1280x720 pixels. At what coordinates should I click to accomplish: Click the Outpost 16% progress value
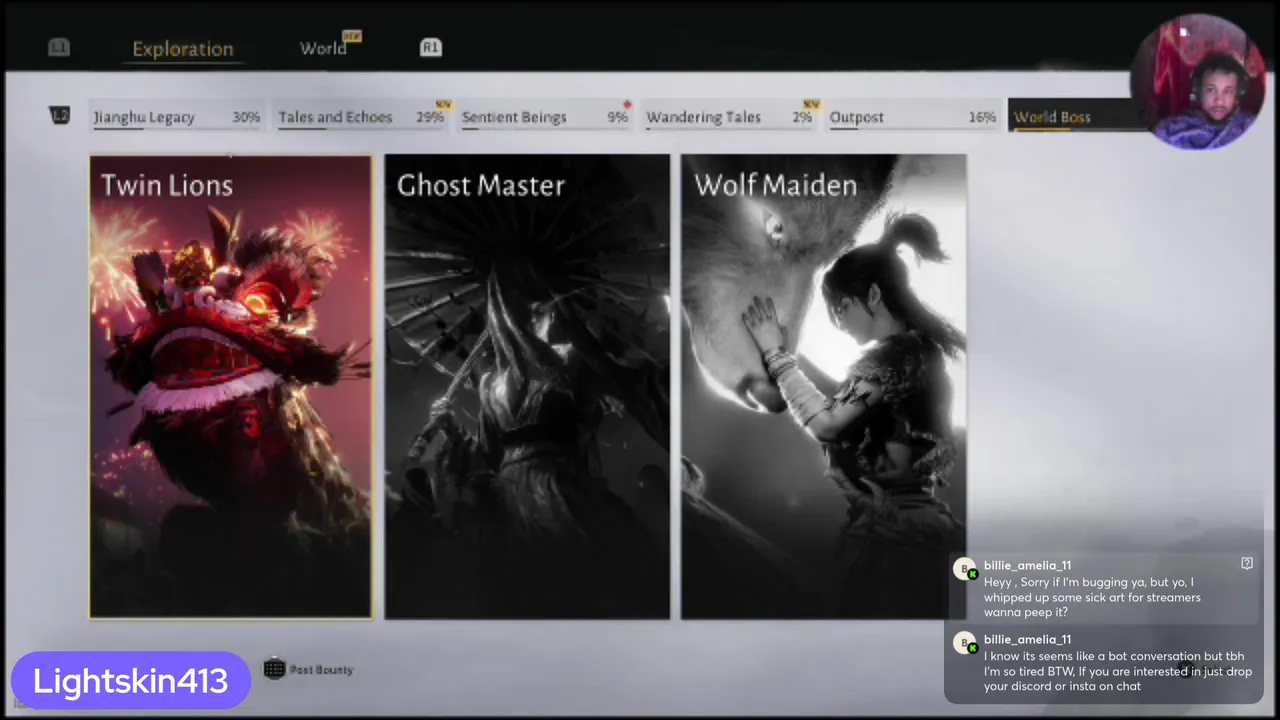point(982,117)
